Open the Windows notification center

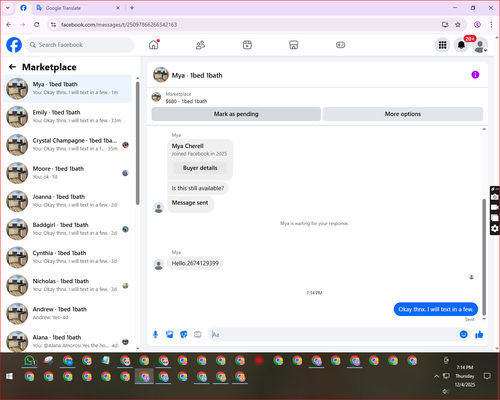pos(487,376)
